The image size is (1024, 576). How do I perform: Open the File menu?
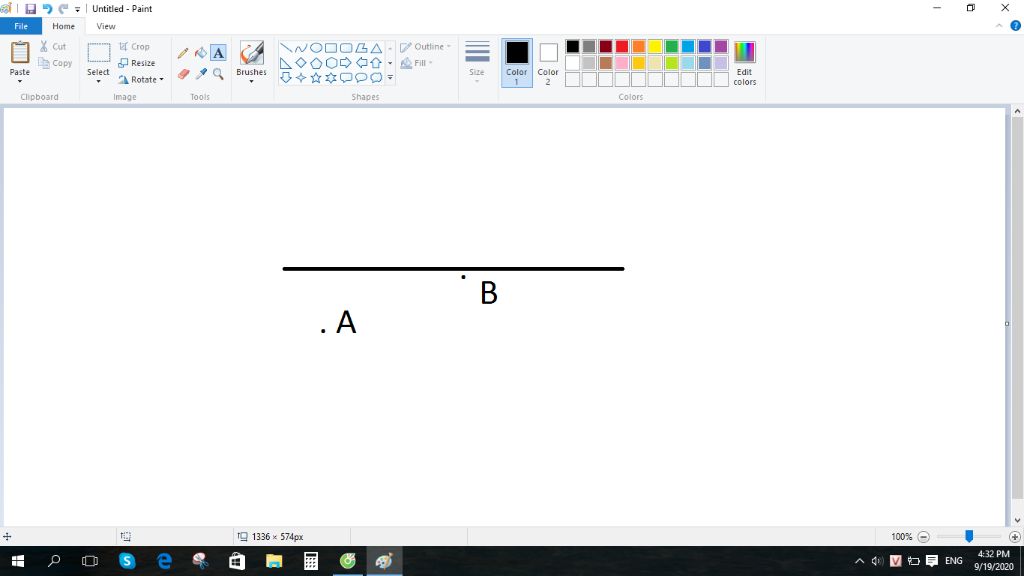(x=21, y=26)
